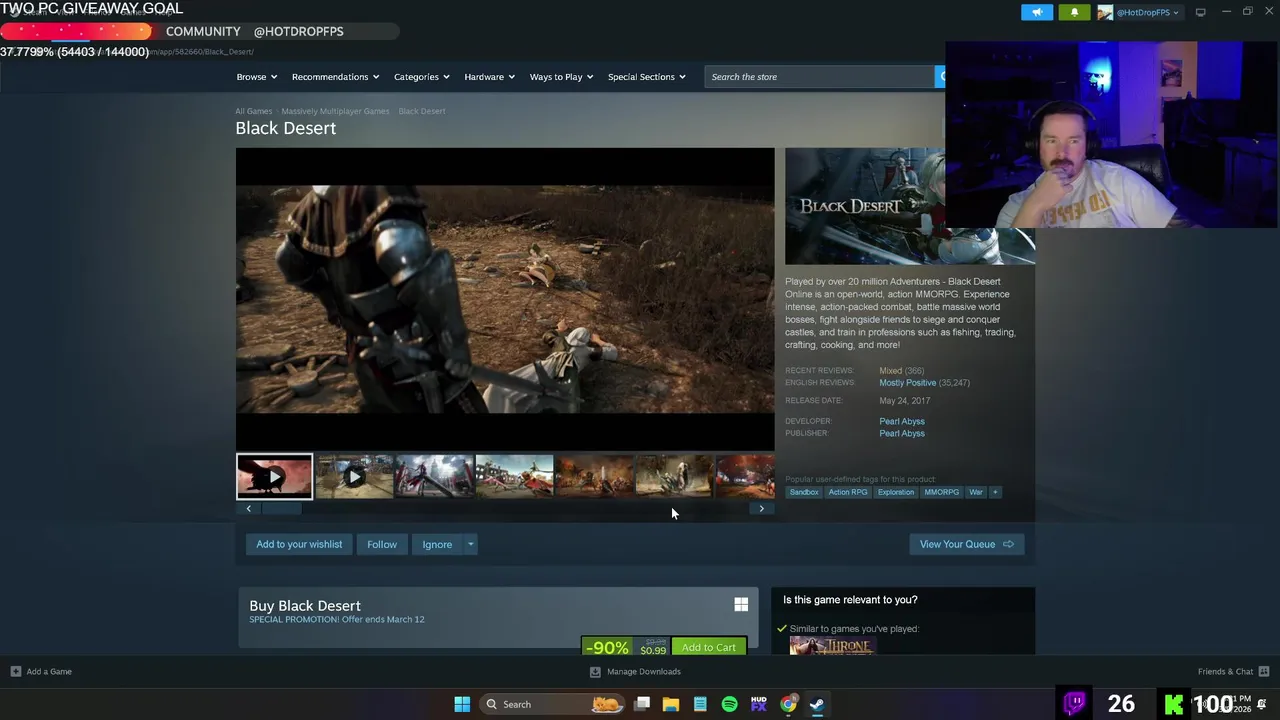Open HUD FX app in taskbar
Screen dimensions: 1280x720
758,704
